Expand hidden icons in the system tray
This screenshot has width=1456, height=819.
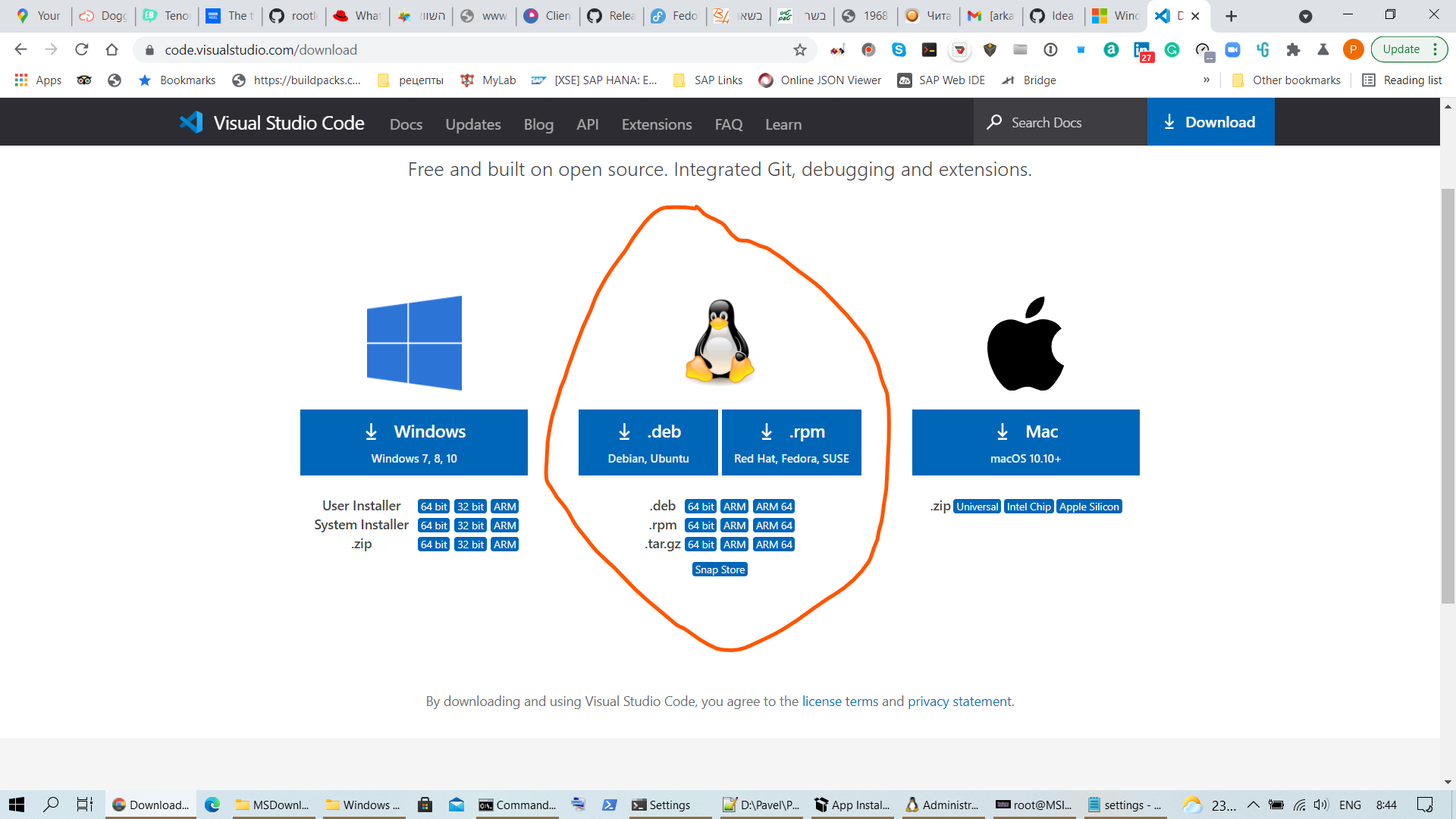coord(1253,805)
